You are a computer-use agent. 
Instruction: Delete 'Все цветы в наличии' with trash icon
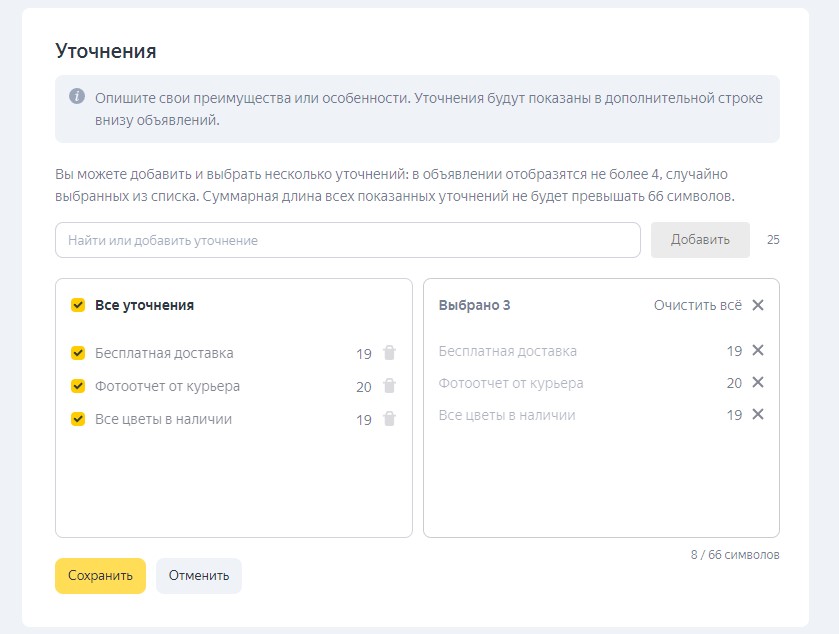point(390,419)
